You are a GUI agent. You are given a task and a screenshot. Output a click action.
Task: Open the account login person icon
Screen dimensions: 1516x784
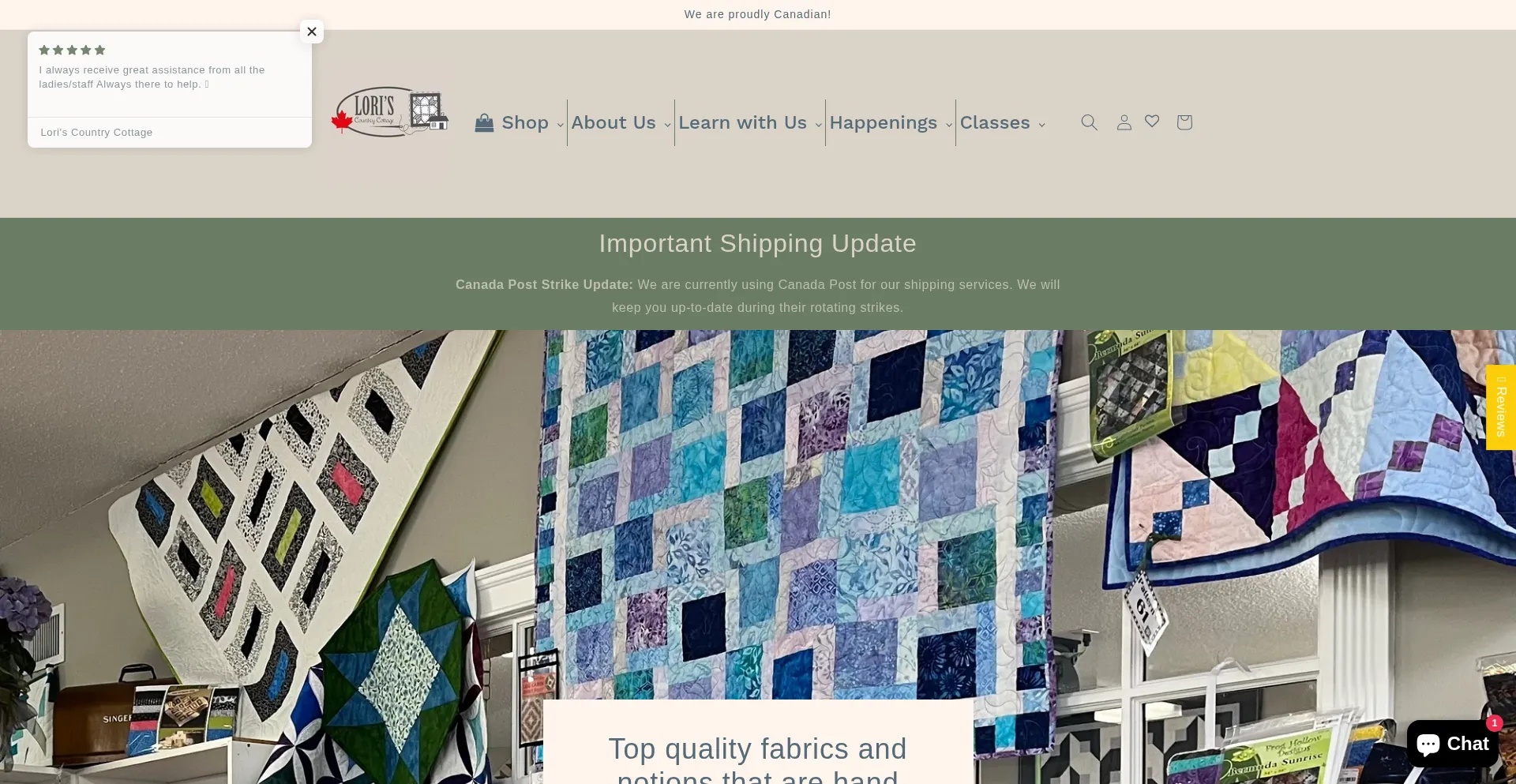coord(1124,122)
